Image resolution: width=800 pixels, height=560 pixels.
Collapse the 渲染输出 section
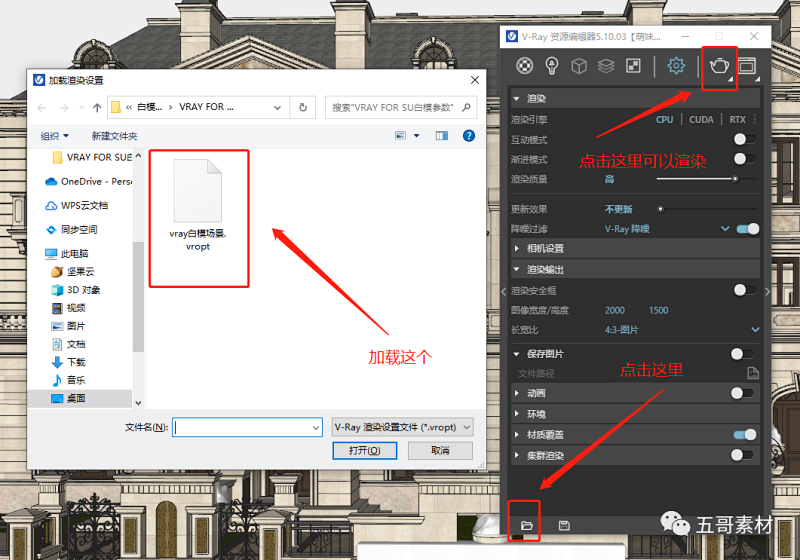pos(516,269)
